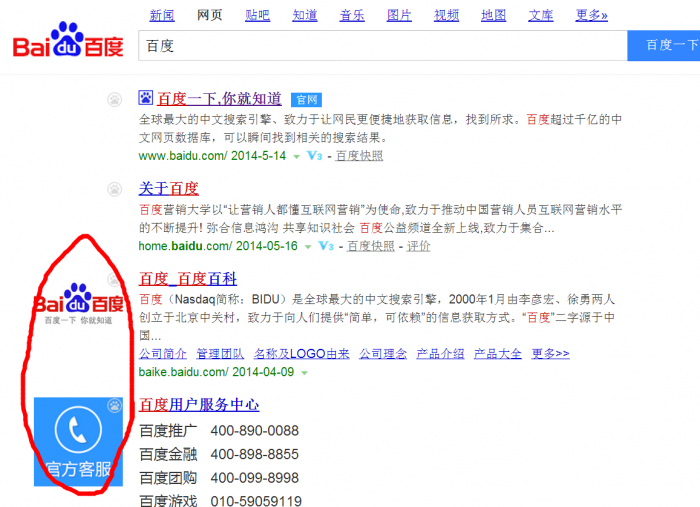
Task: Click the 百度游戏 010-59059119 row
Action: 221,501
